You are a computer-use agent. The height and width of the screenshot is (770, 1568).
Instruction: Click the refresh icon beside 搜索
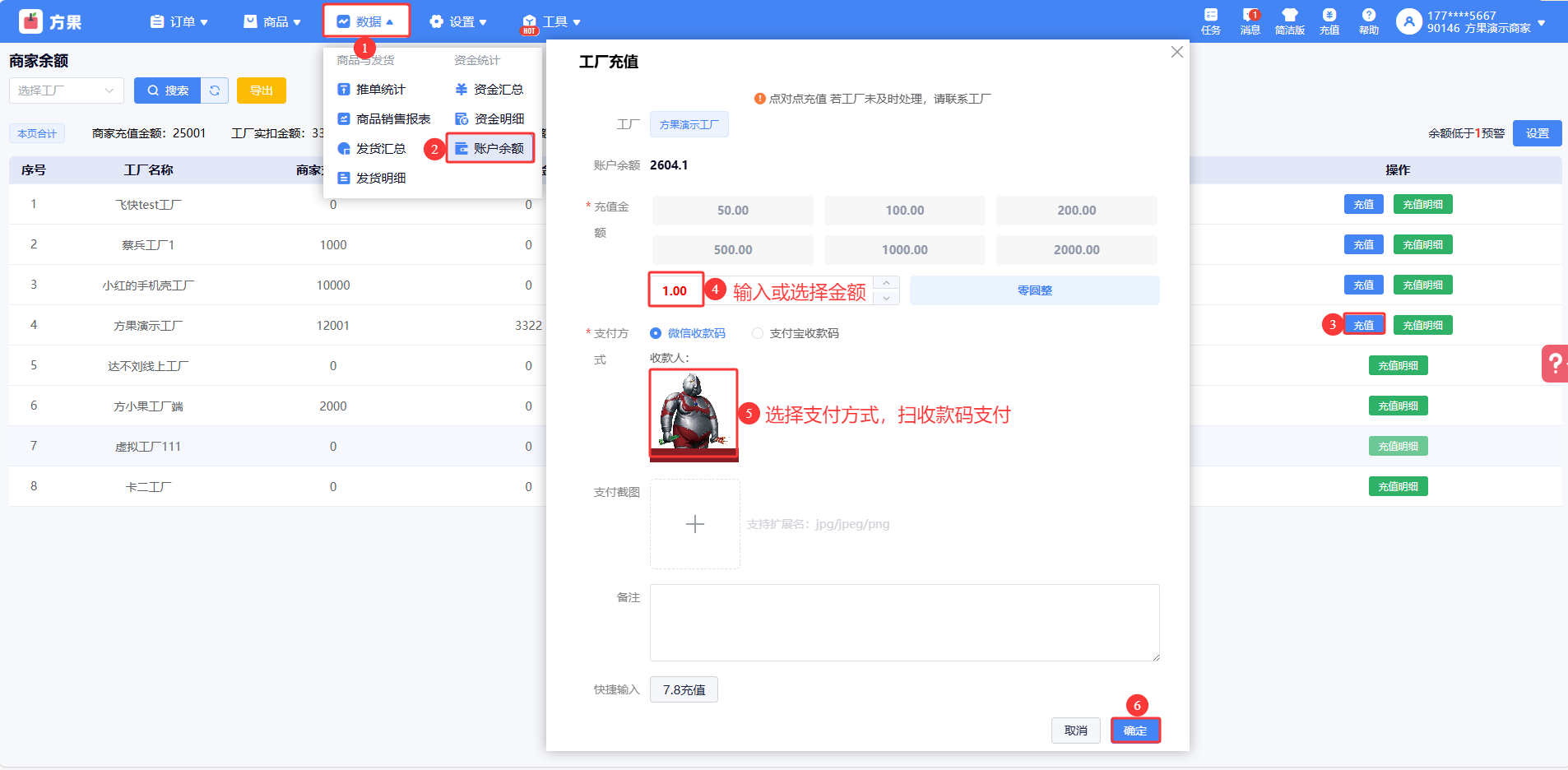[x=215, y=90]
